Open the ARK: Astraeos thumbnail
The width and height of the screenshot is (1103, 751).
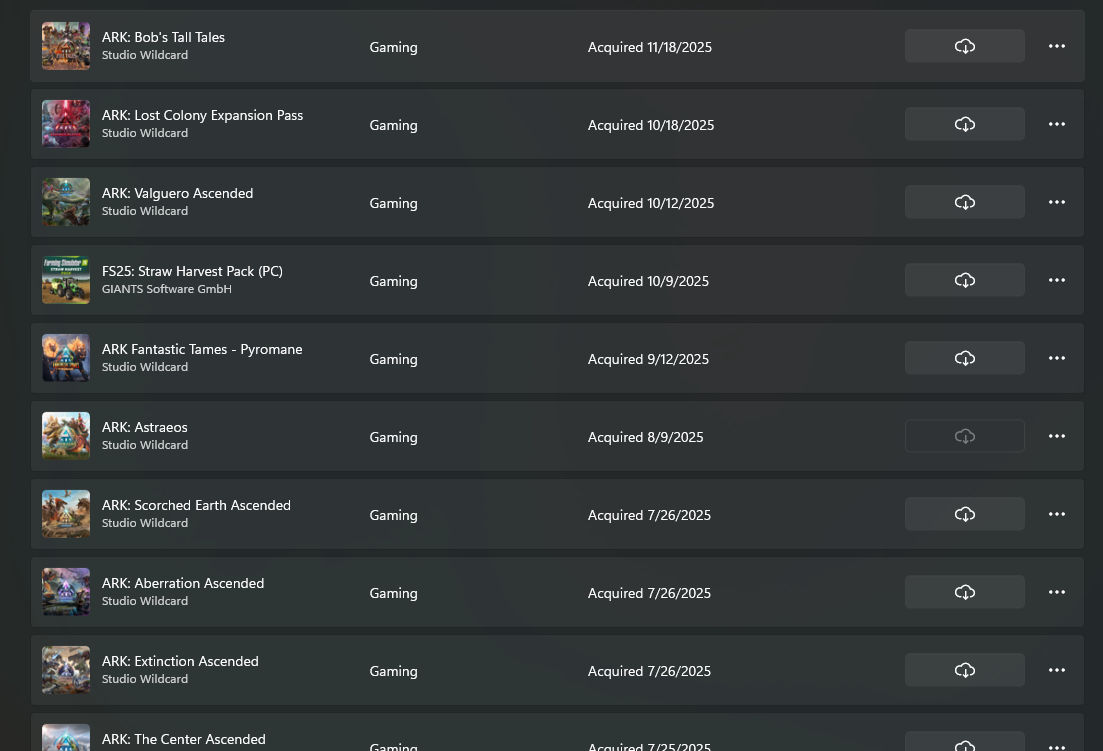(x=66, y=436)
